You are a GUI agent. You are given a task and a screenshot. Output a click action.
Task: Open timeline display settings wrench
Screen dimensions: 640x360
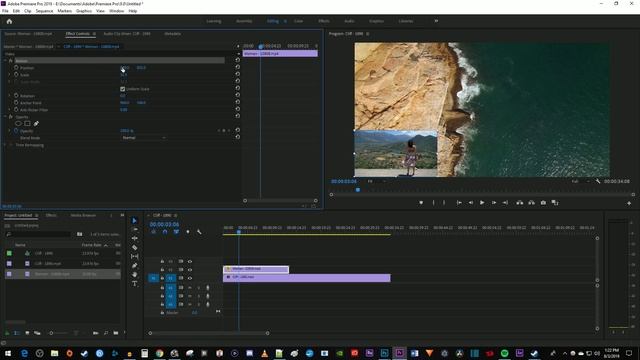199,232
